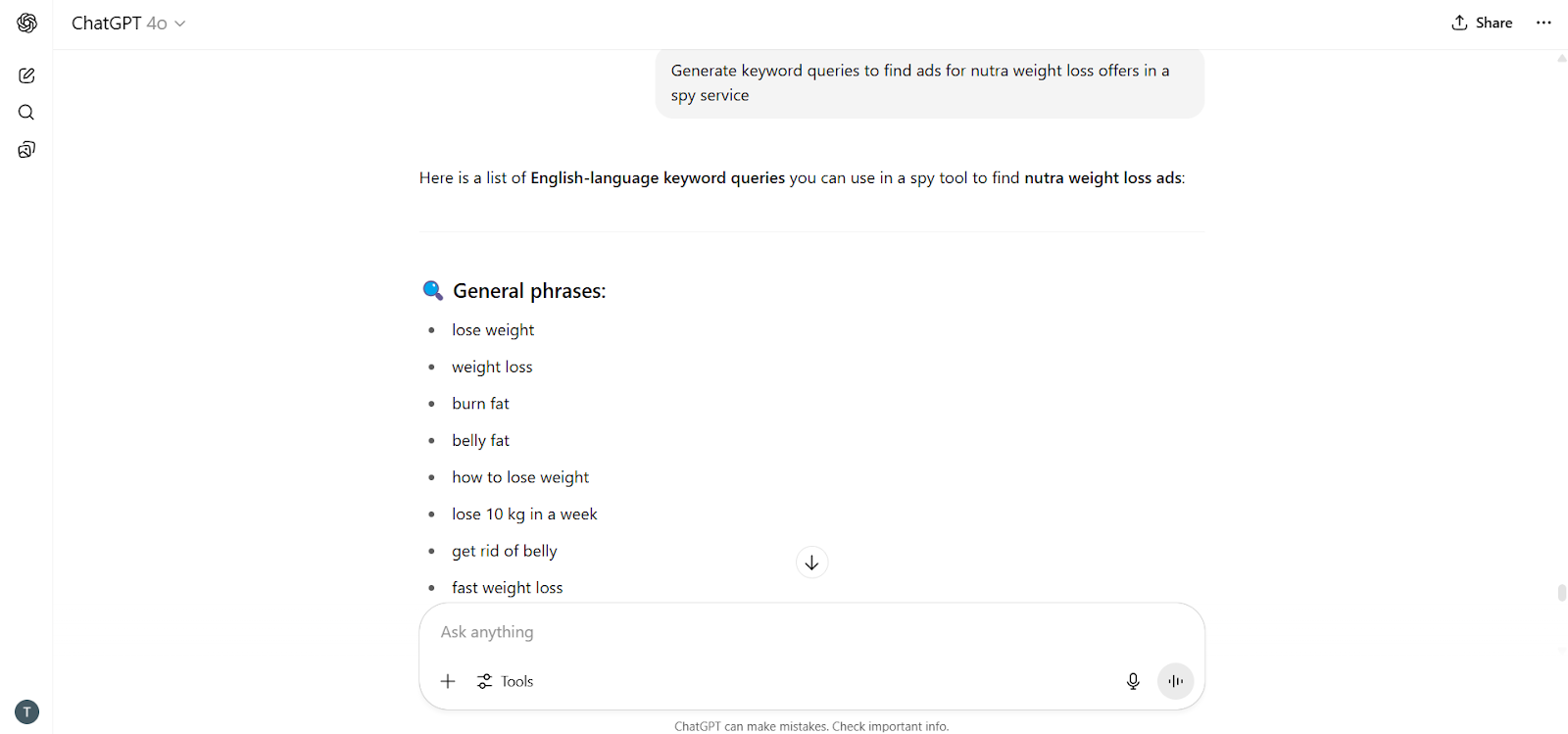This screenshot has width=1568, height=734.
Task: Open the Tools menu in the composer
Action: pos(506,681)
